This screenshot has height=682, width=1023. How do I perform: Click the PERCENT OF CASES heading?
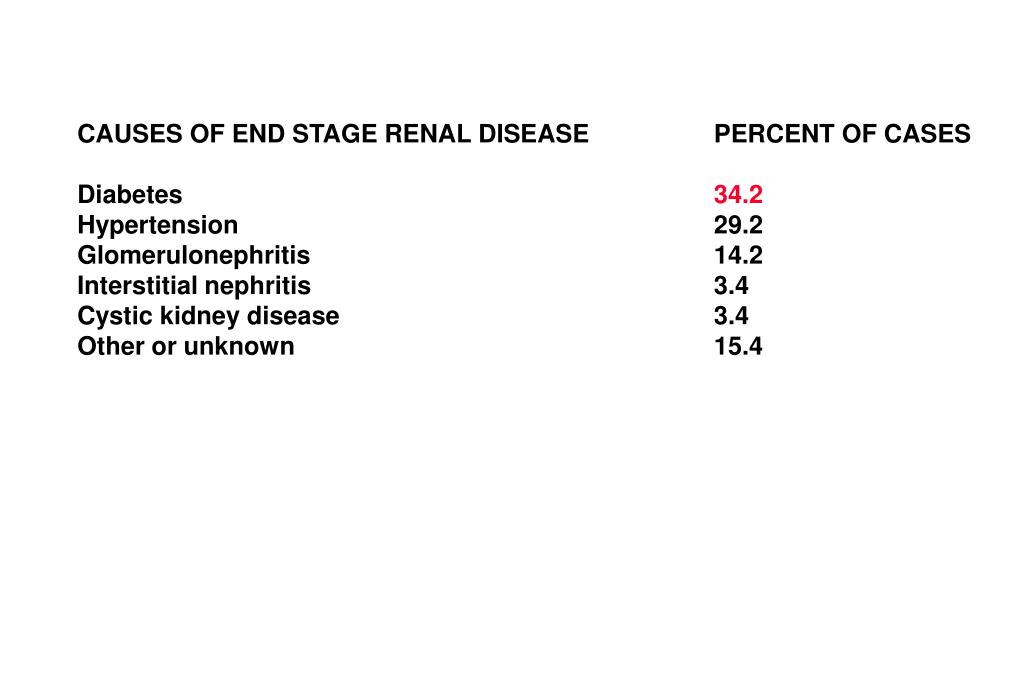(x=842, y=134)
